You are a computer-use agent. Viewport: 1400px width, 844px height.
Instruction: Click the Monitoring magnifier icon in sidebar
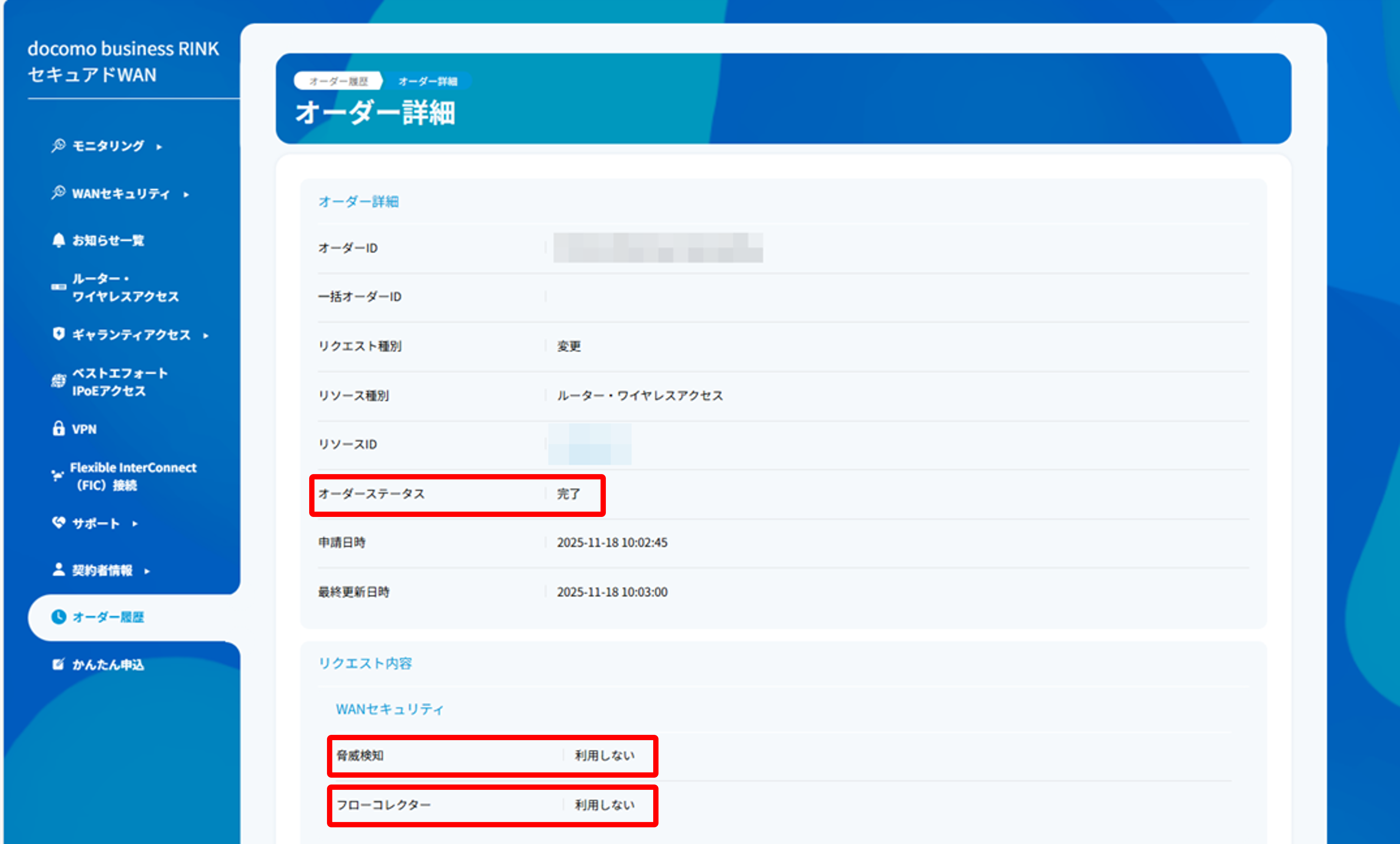58,146
